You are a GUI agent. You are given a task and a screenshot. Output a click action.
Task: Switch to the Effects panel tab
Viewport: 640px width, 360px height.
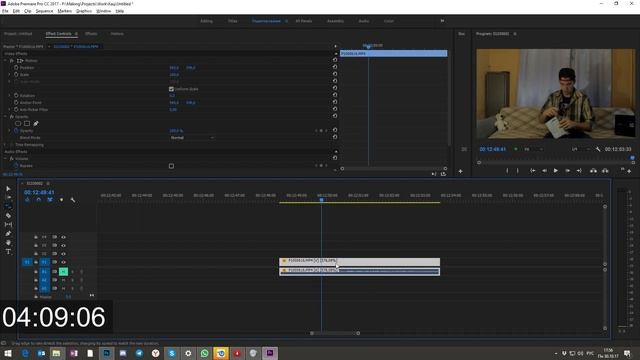click(91, 34)
